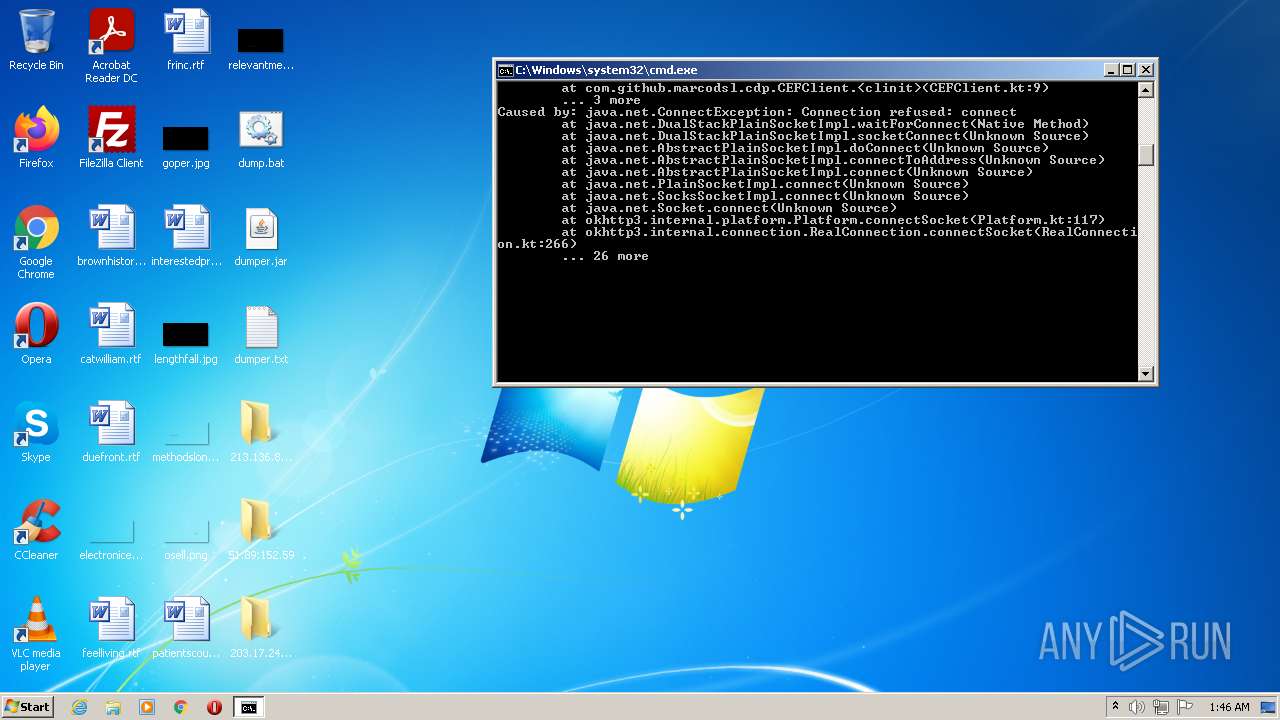Screen dimensions: 1280x720
Task: Open the volume speaker tray icon
Action: [1137, 707]
